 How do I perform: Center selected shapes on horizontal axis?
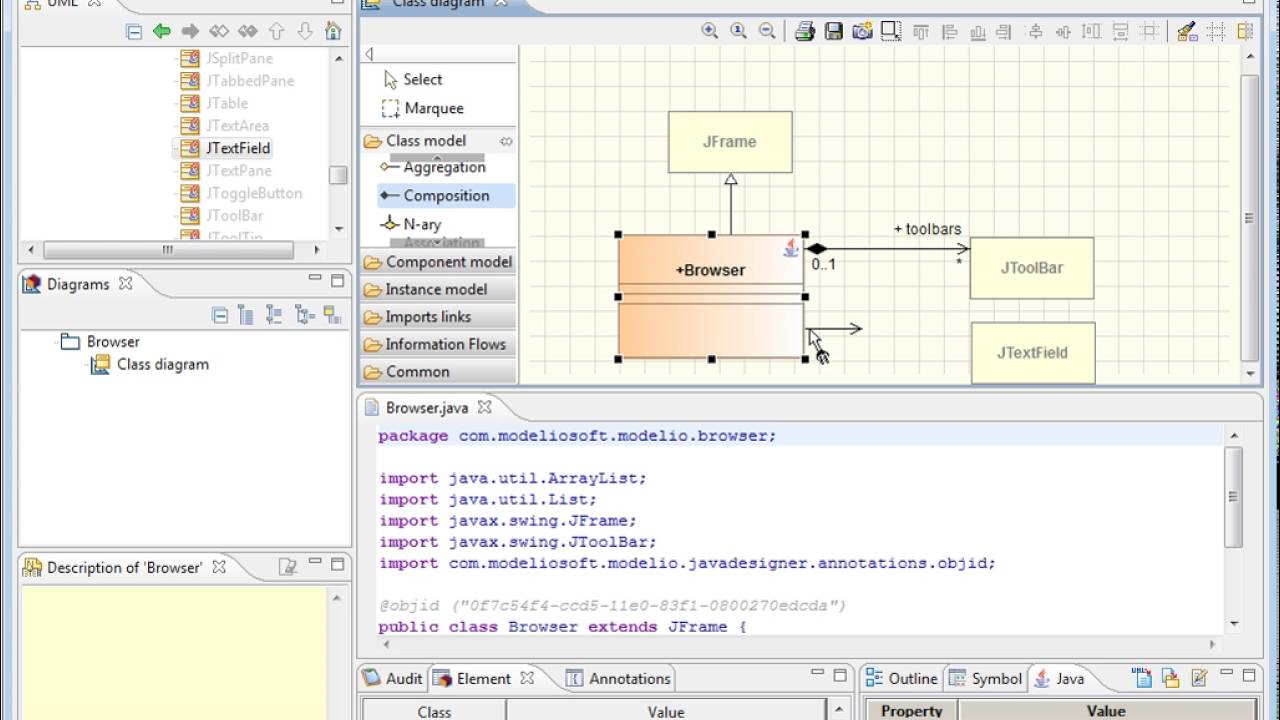pyautogui.click(x=1036, y=31)
